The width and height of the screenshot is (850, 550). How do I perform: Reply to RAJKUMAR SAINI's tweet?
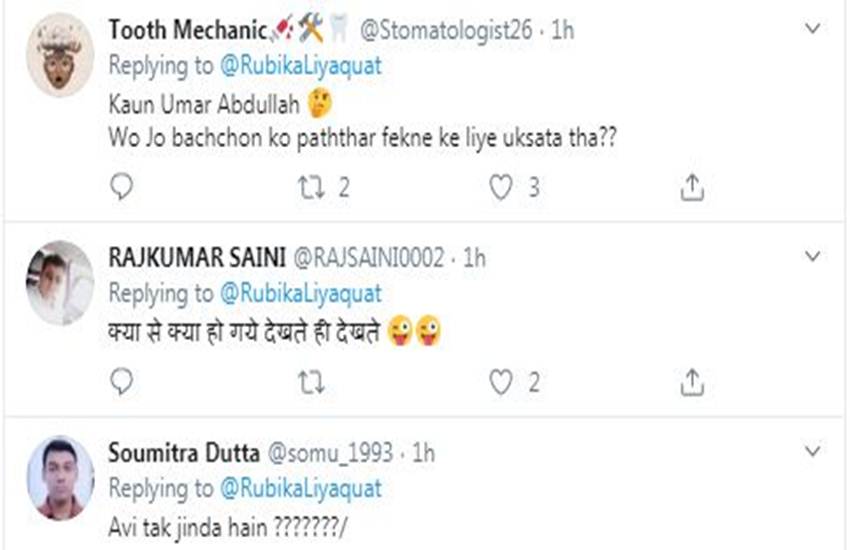pyautogui.click(x=122, y=381)
